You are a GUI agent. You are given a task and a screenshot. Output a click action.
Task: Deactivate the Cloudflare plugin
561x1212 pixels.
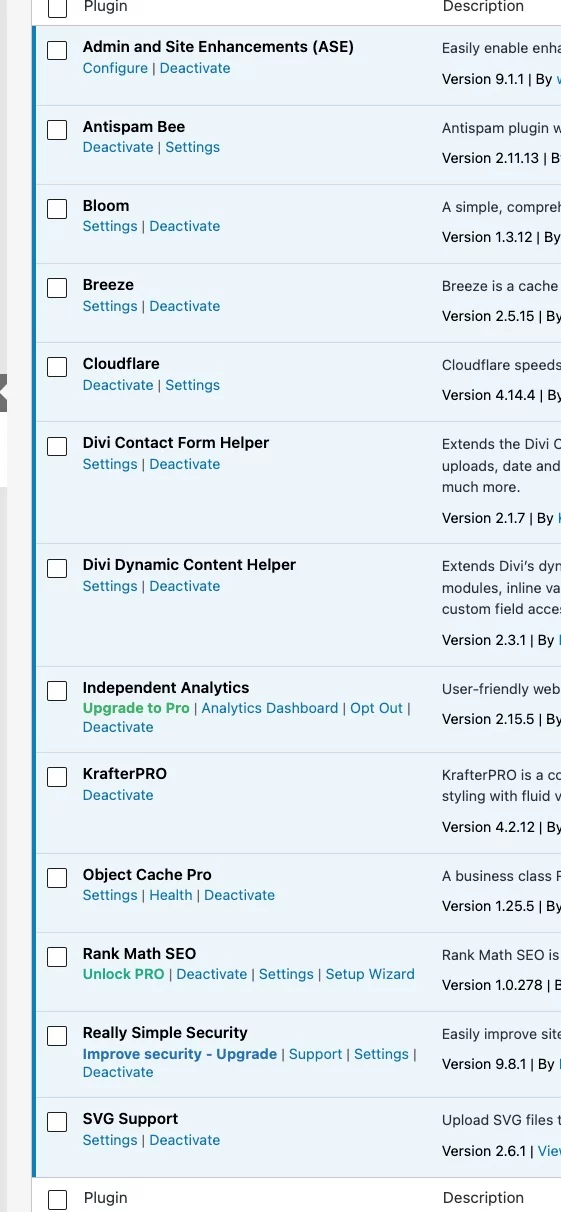[x=118, y=385]
